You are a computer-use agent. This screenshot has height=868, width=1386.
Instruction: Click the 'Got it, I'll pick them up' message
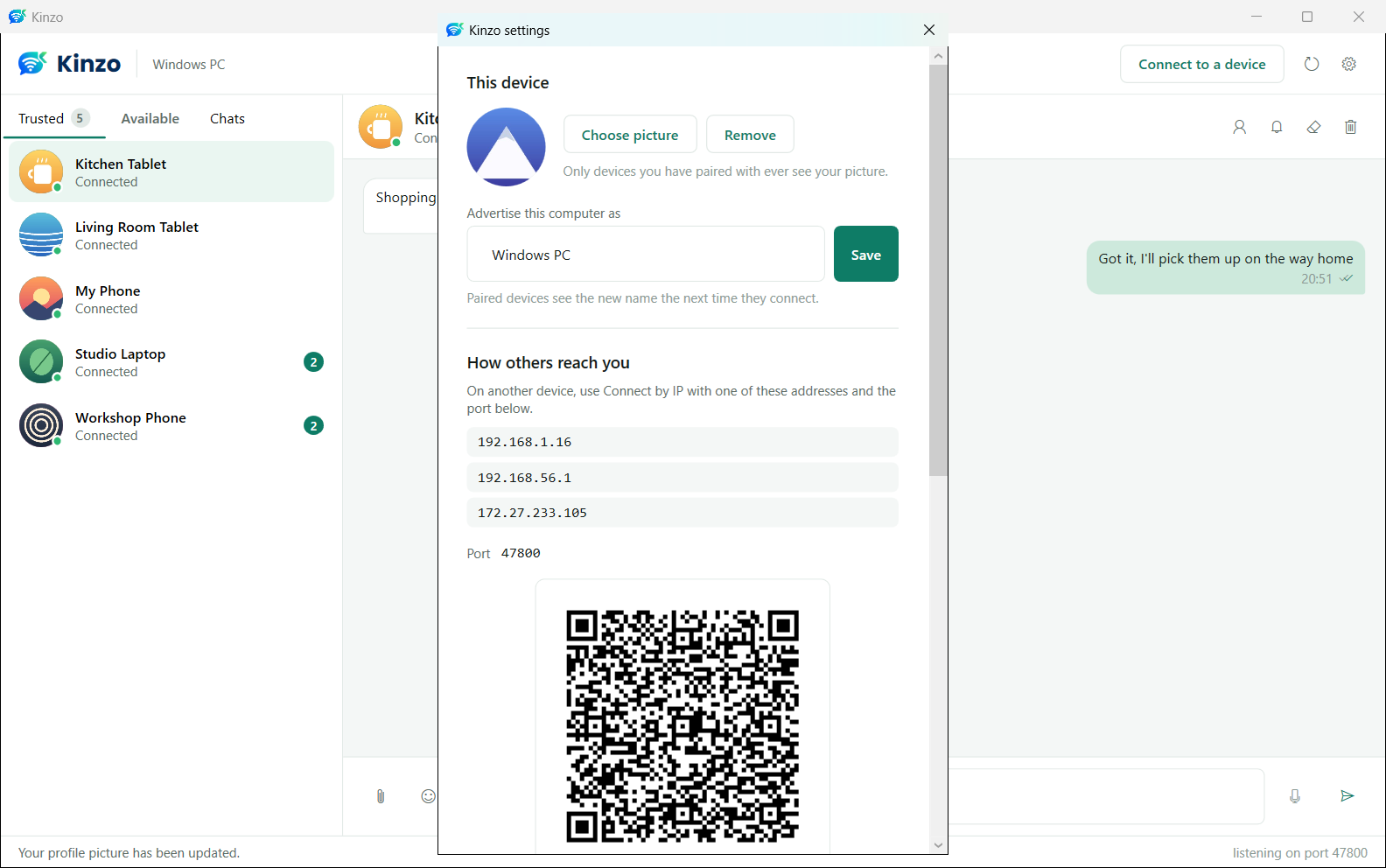pos(1226,268)
